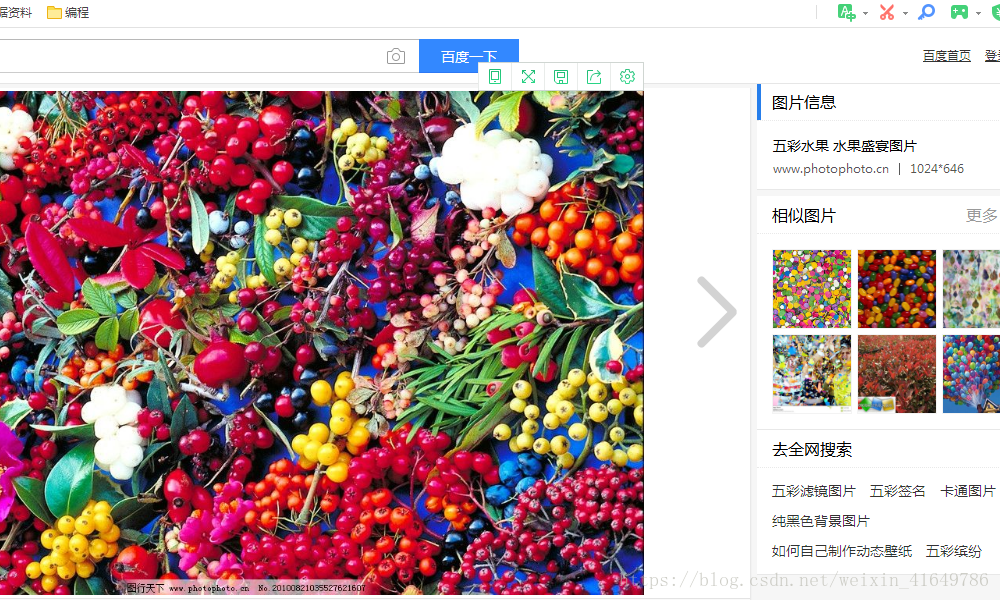Expand the game controller dropdown arrow
This screenshot has height=600, width=1000.
(978, 13)
